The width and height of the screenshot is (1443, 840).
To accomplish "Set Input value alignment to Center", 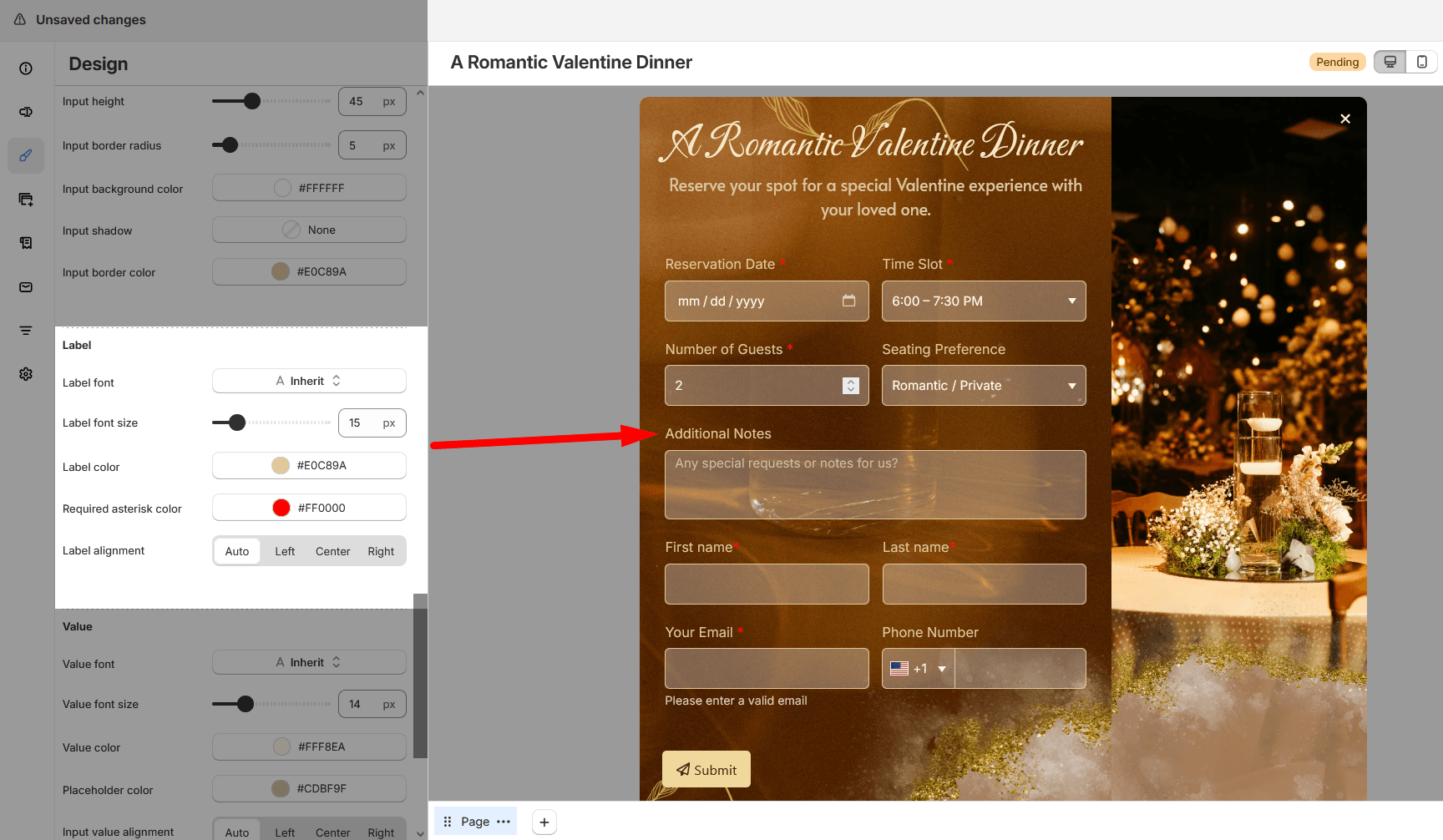I will click(x=333, y=832).
